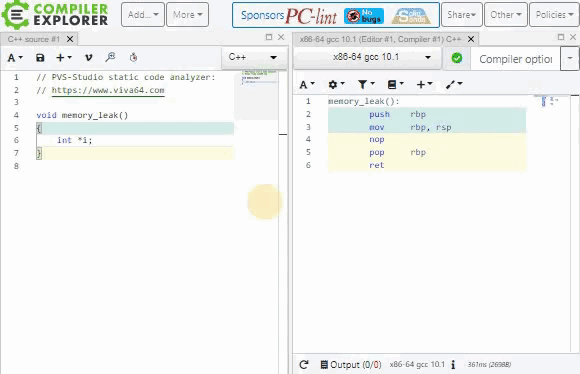The width and height of the screenshot is (580, 374).
Task: Close the source editor pane stack
Action: coord(281,37)
